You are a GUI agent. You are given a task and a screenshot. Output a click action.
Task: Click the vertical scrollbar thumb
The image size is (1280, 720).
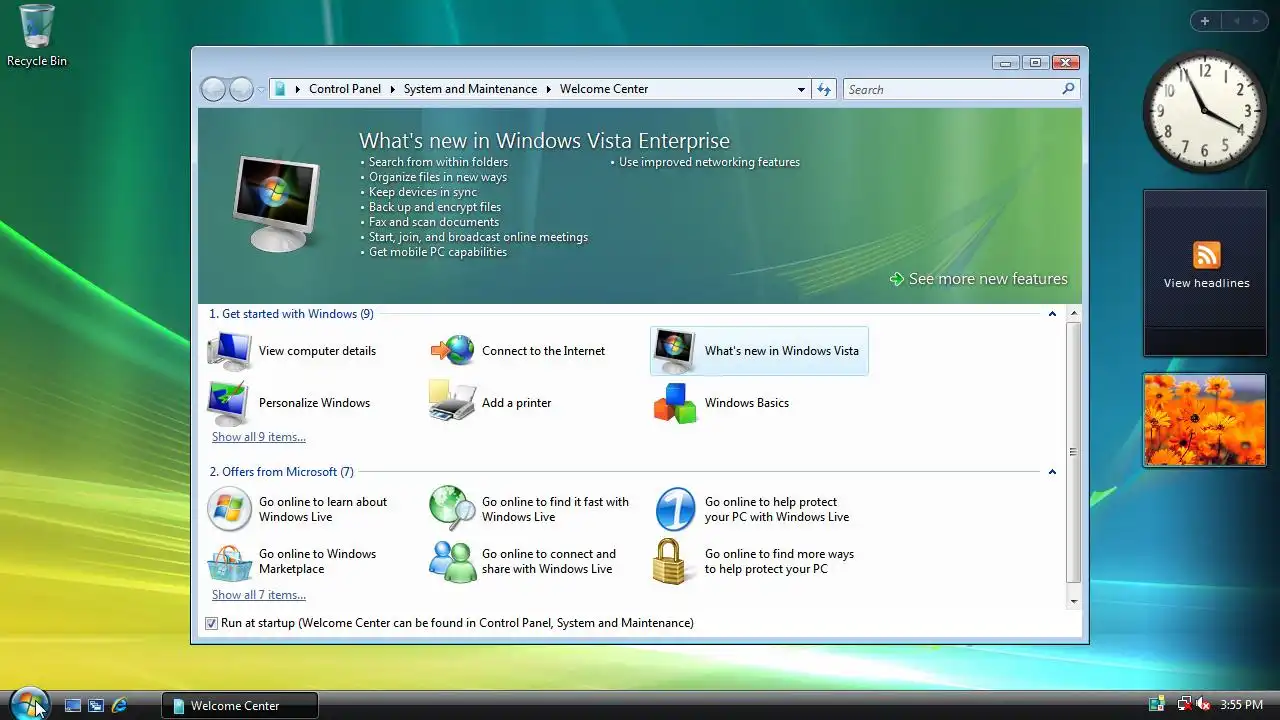[x=1073, y=452]
